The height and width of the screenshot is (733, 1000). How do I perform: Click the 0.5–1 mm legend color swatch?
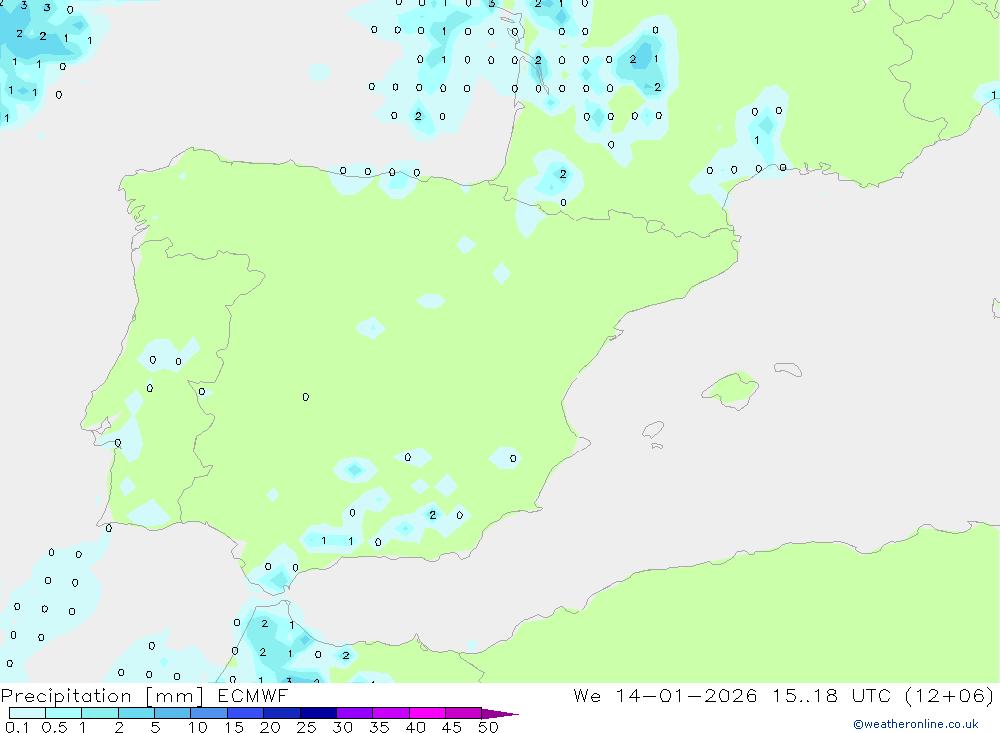tap(64, 713)
